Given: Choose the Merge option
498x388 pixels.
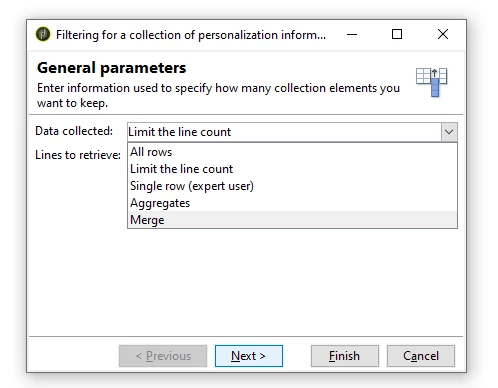Looking at the screenshot, I should (292, 220).
